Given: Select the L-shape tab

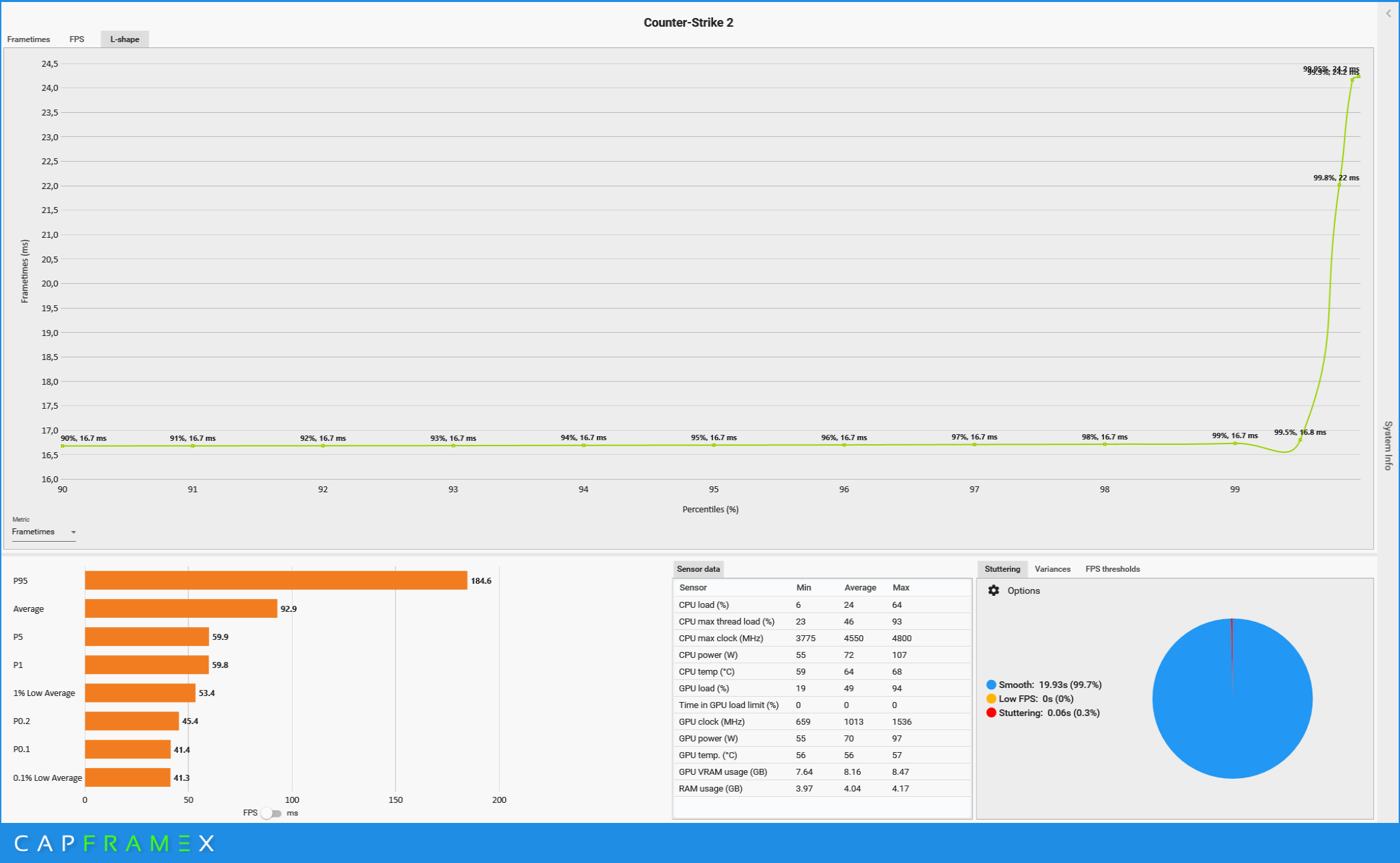Looking at the screenshot, I should coord(125,39).
